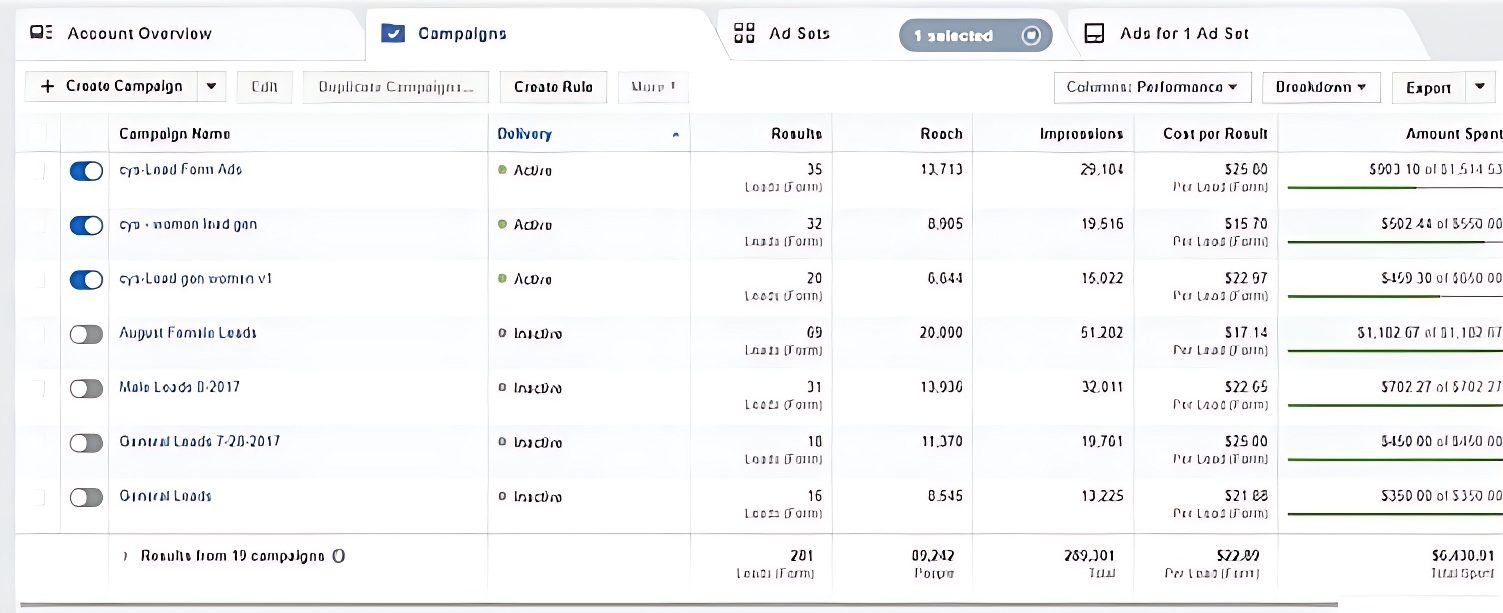Open the Export options arrow
Screen dimensions: 1503x613
coord(1480,87)
